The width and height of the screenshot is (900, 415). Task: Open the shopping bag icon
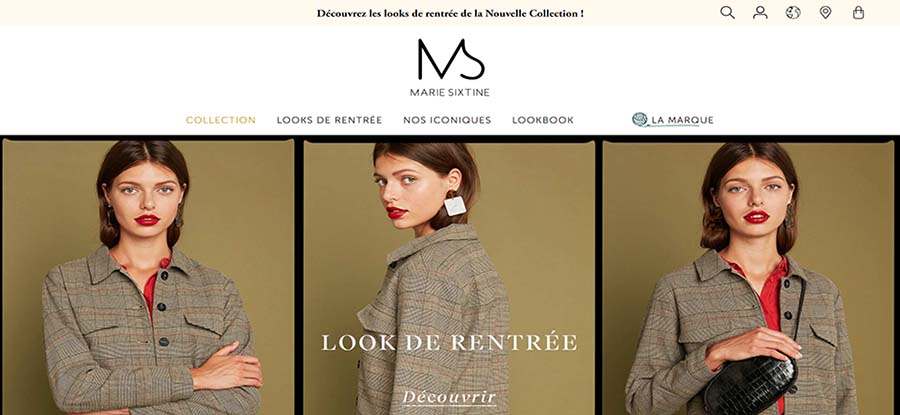858,13
